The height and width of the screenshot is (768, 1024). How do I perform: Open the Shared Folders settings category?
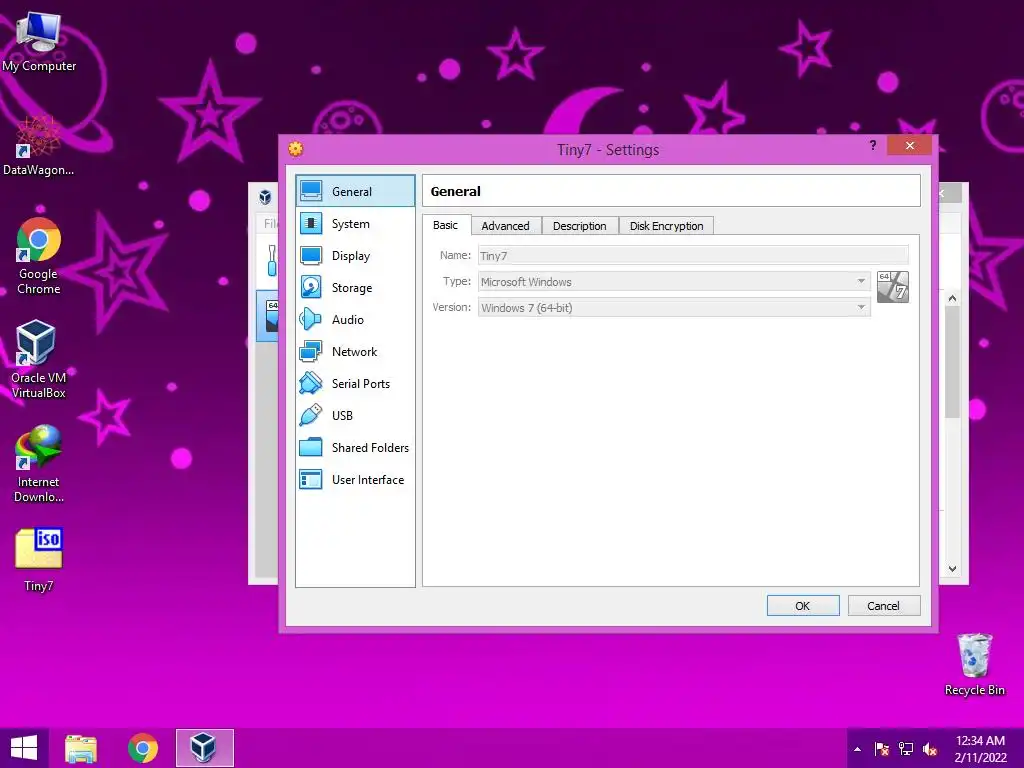click(x=355, y=447)
